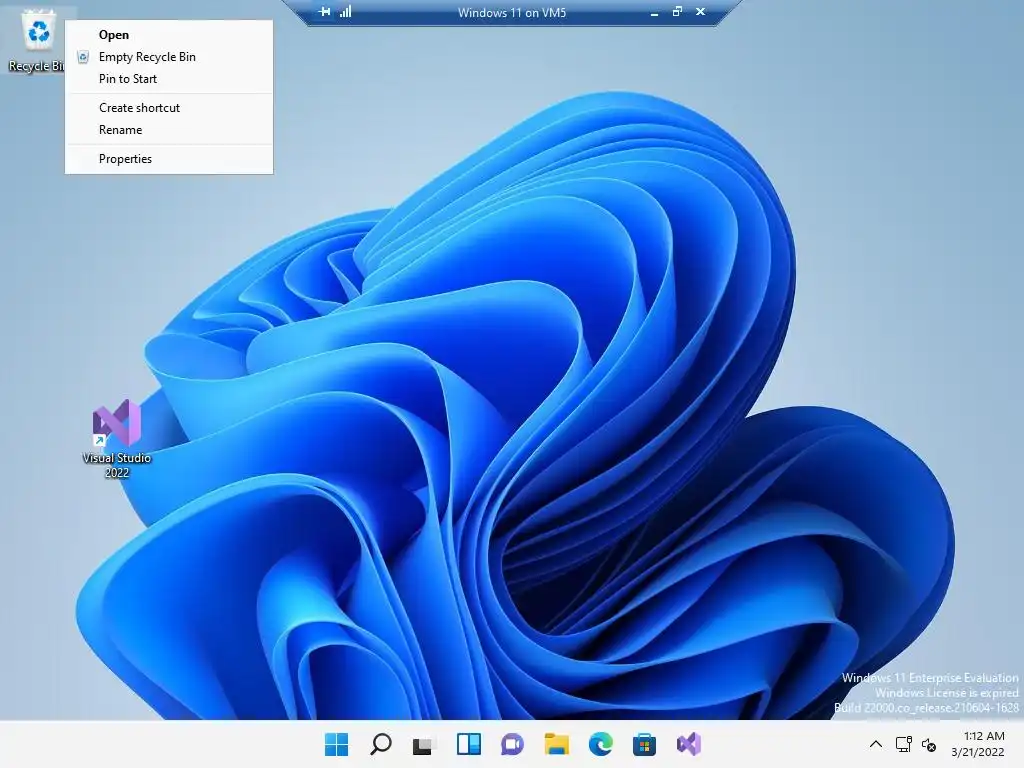Click the signal strength icon on connection bar
The height and width of the screenshot is (768, 1024).
[x=345, y=12]
